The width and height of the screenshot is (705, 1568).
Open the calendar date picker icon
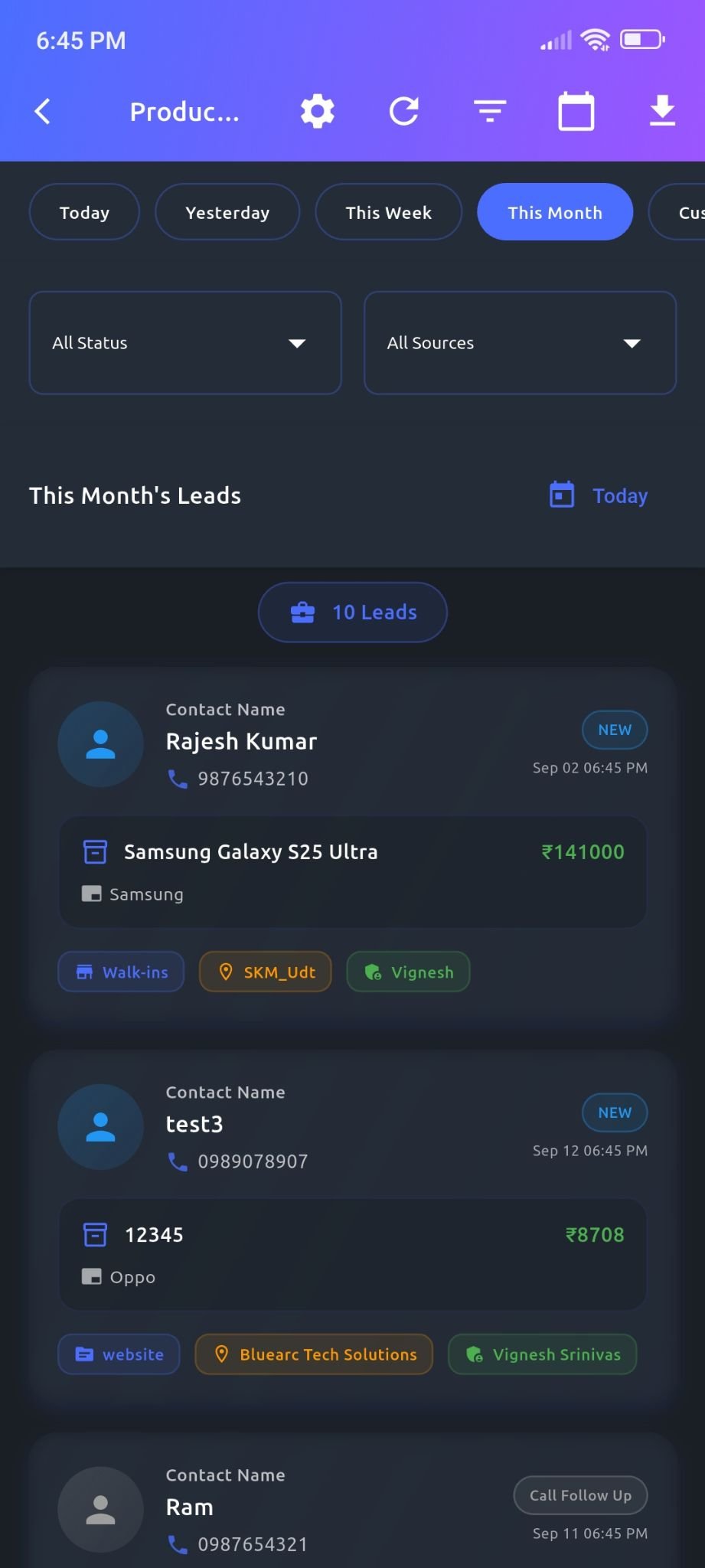576,112
